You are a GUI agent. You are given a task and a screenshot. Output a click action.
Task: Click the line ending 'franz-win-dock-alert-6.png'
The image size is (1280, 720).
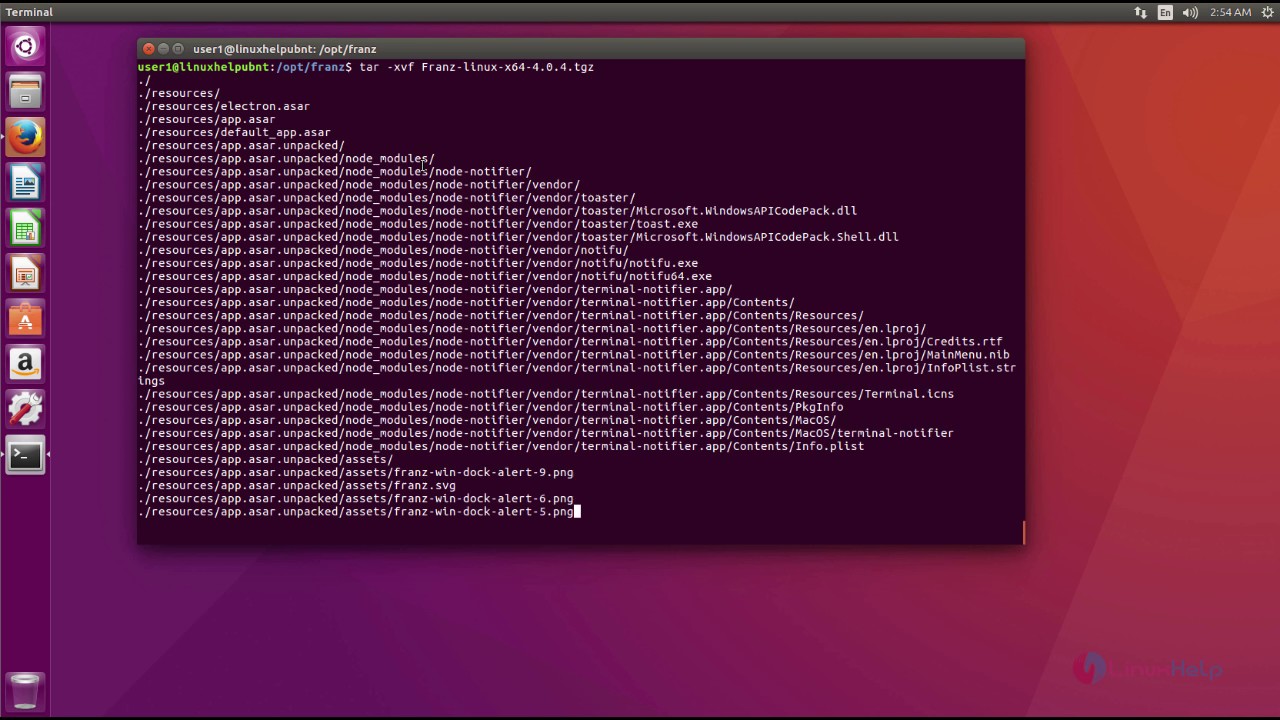tap(356, 498)
